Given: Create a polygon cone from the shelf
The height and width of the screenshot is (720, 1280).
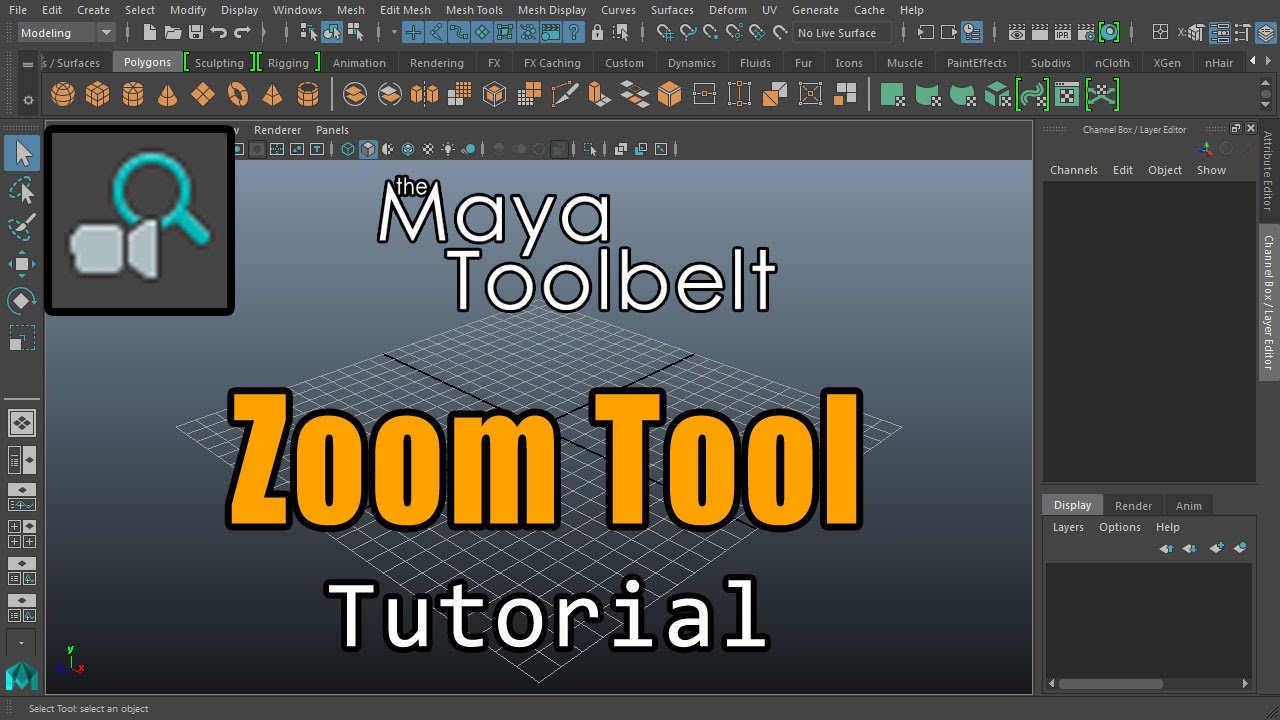Looking at the screenshot, I should point(168,95).
